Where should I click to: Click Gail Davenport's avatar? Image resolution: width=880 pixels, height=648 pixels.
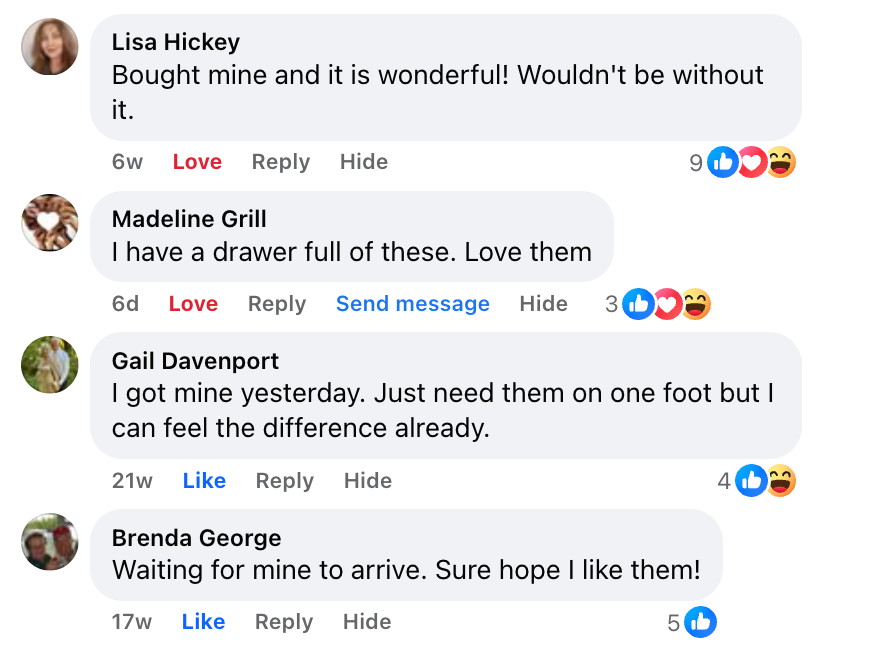(x=50, y=364)
